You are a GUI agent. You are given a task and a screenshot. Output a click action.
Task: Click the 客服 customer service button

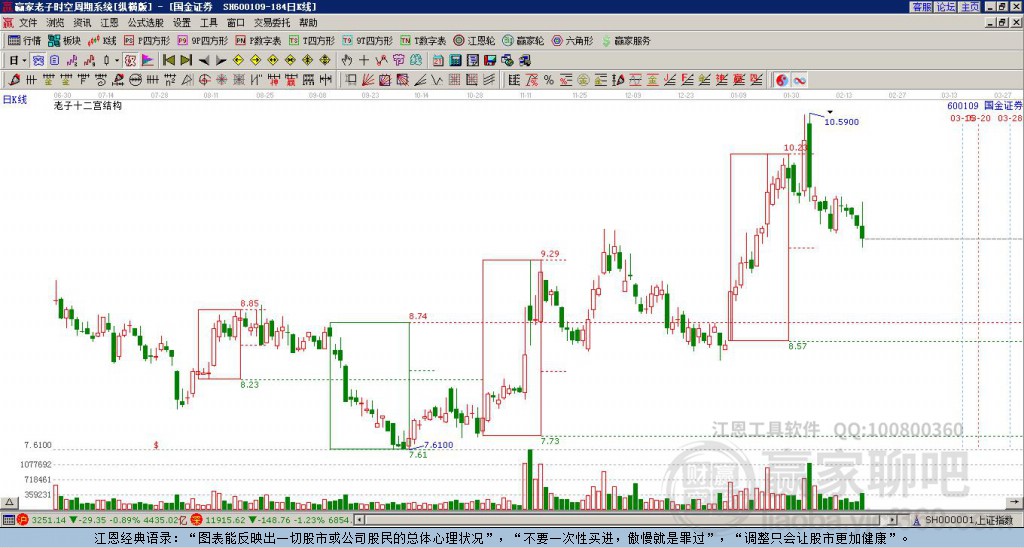tap(921, 7)
